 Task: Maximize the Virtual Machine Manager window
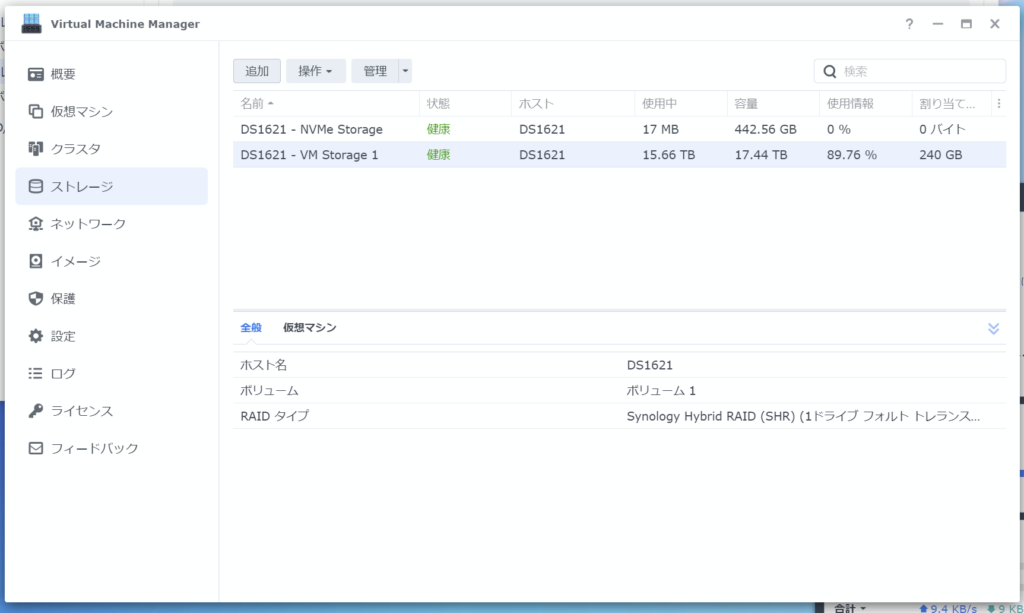click(x=966, y=24)
